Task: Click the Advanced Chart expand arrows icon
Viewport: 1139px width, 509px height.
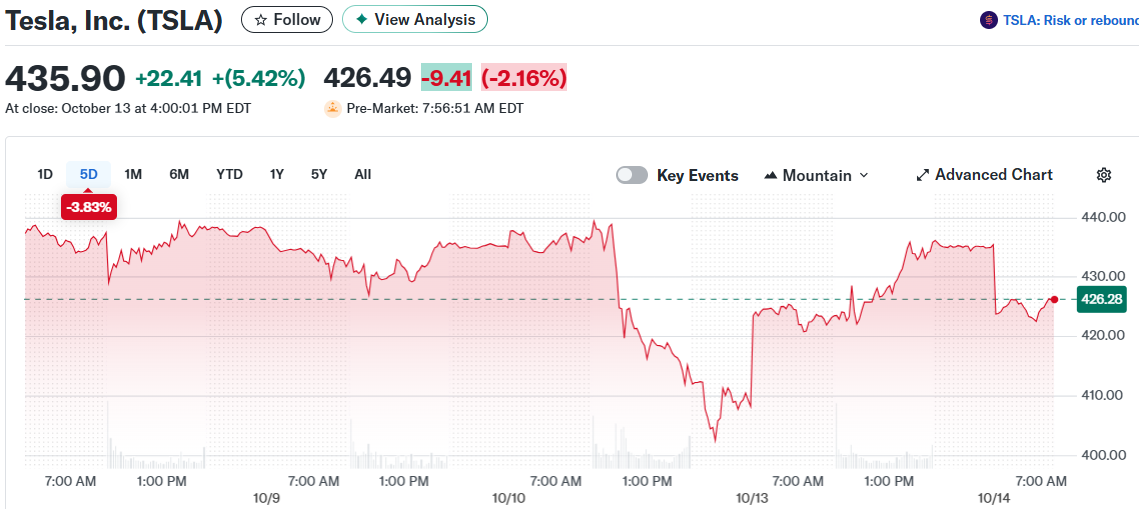Action: tap(923, 175)
